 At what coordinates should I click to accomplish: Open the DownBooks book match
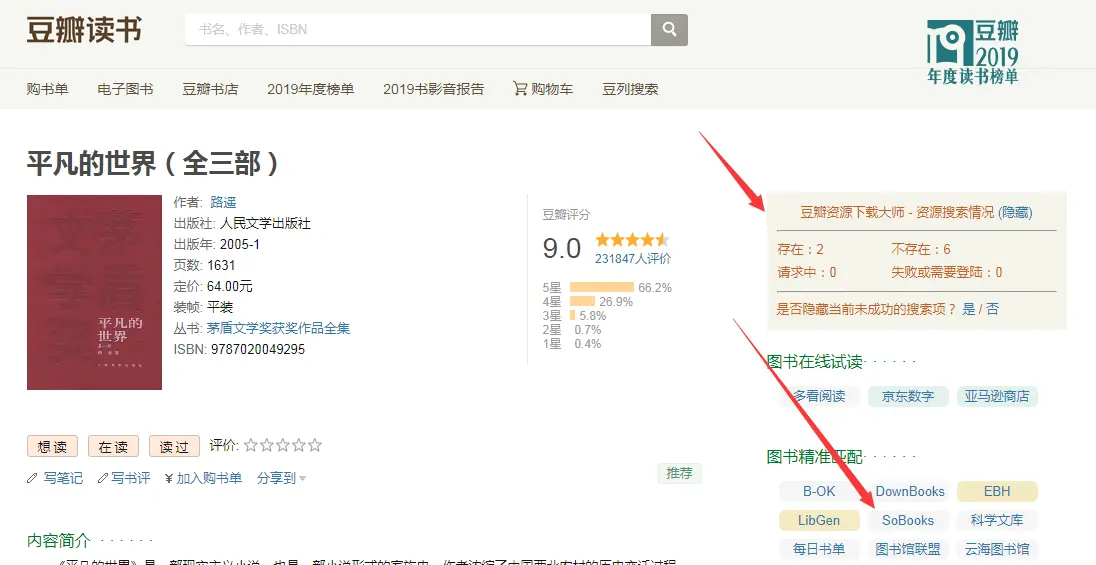point(909,491)
